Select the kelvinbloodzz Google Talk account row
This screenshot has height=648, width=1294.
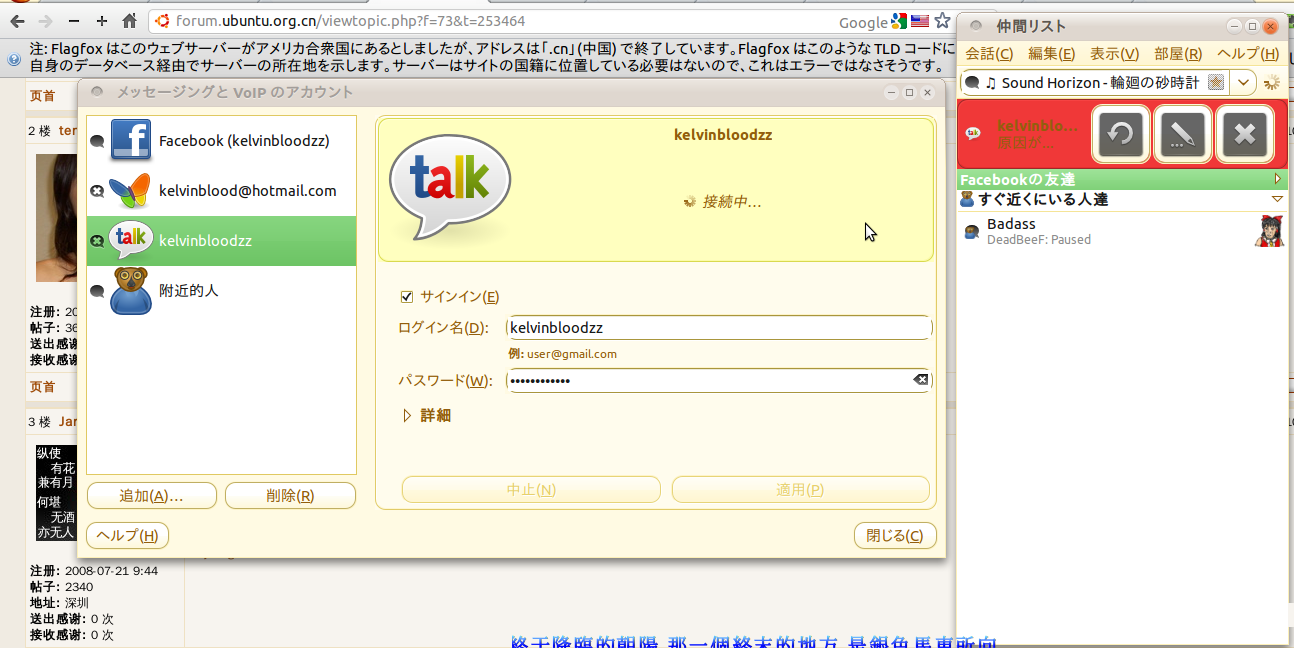coord(221,241)
